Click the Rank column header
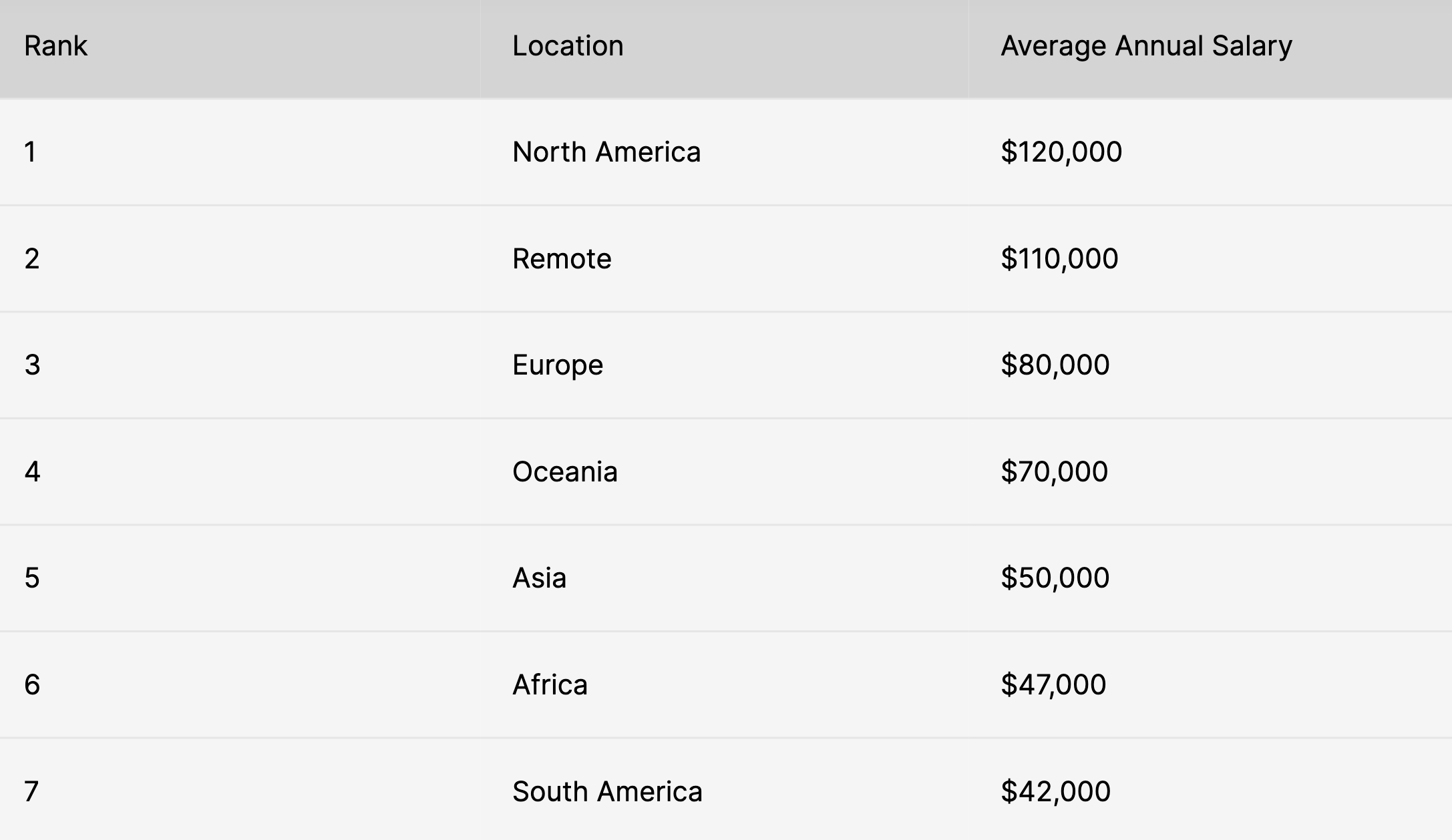This screenshot has width=1452, height=840. pos(55,46)
